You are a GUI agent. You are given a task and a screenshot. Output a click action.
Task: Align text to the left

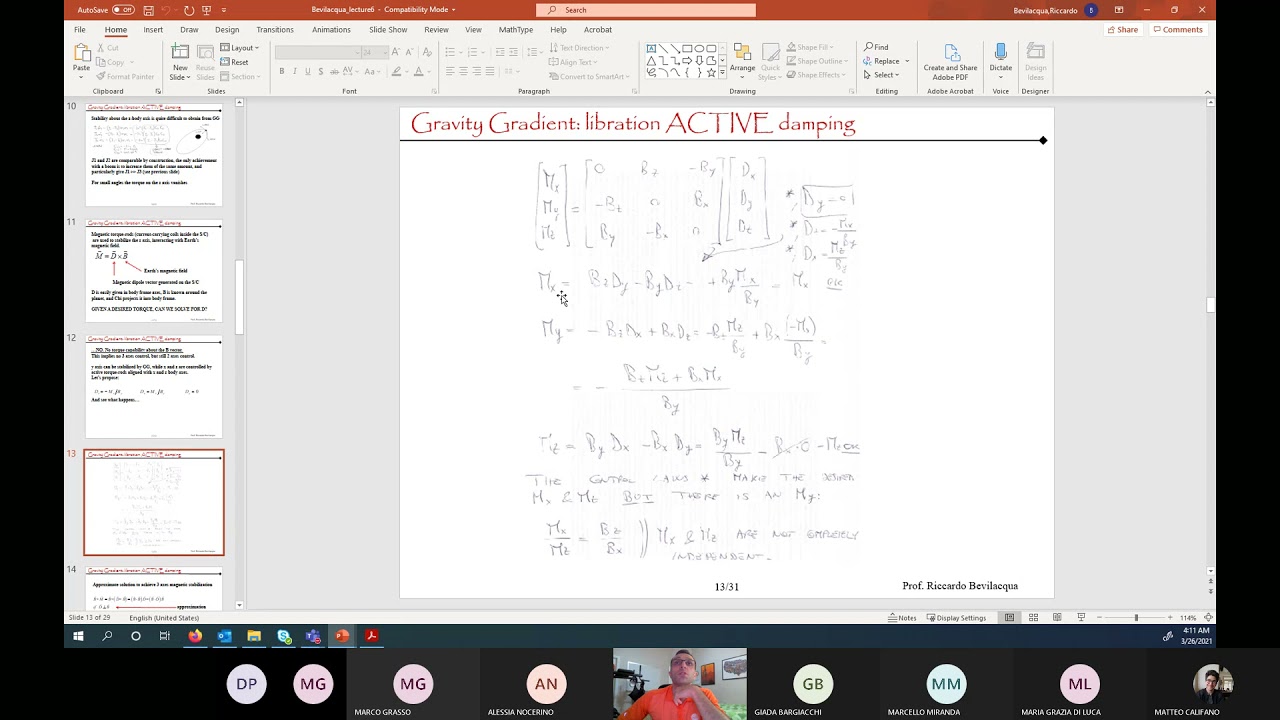450,72
